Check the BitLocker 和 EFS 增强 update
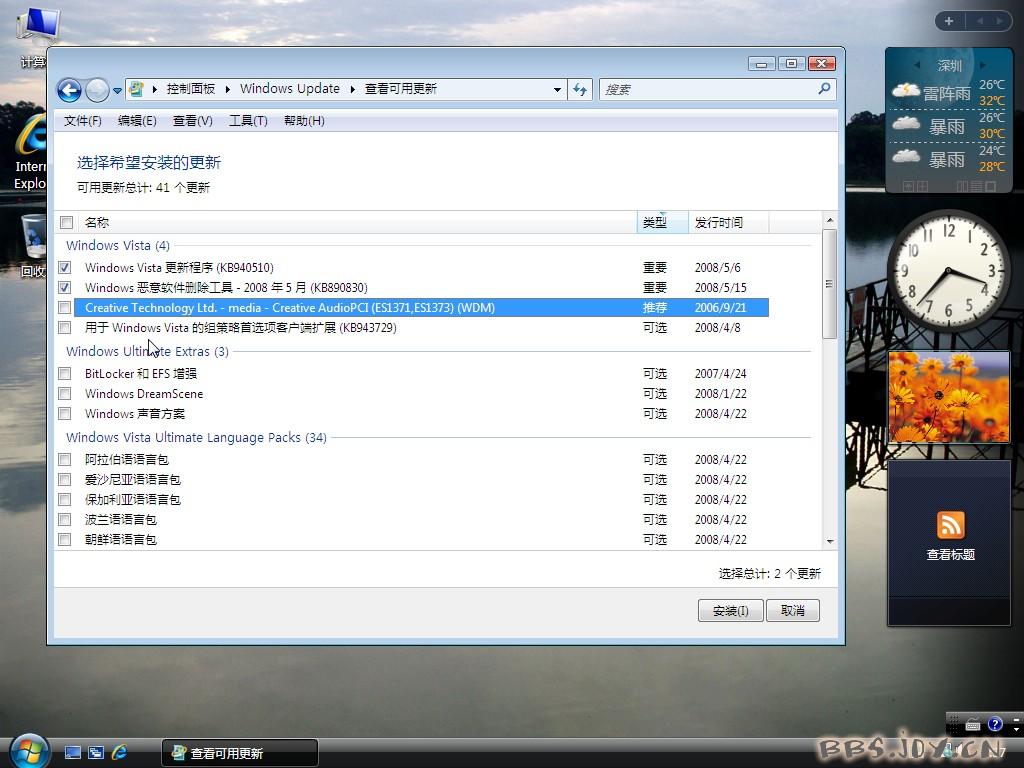Screen dimensions: 1024x768 [65, 374]
